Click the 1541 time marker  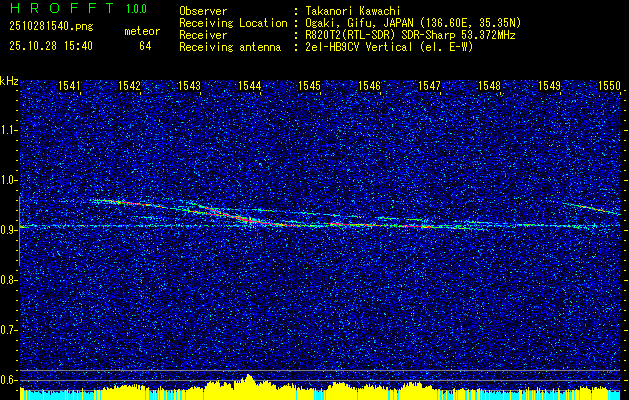69,87
